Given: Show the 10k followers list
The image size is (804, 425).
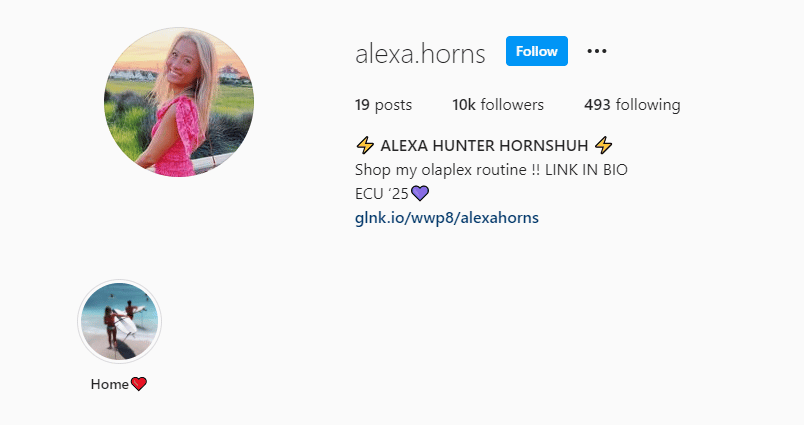Looking at the screenshot, I should [x=498, y=105].
